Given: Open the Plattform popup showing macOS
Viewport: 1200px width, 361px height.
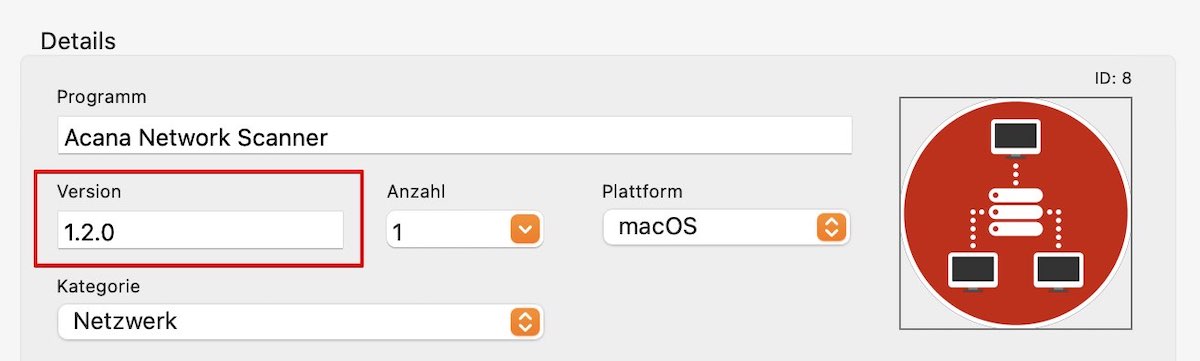Looking at the screenshot, I should click(726, 227).
